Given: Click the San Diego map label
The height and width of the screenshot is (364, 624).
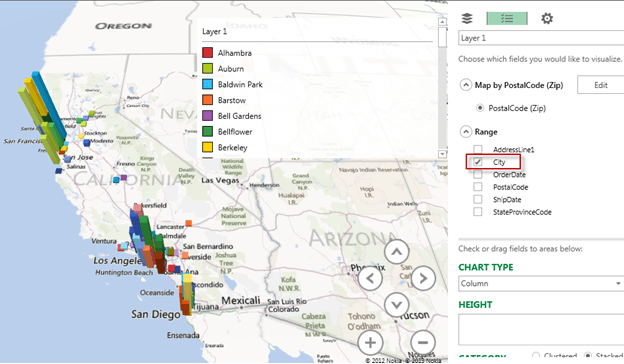Looking at the screenshot, I should pyautogui.click(x=156, y=314).
